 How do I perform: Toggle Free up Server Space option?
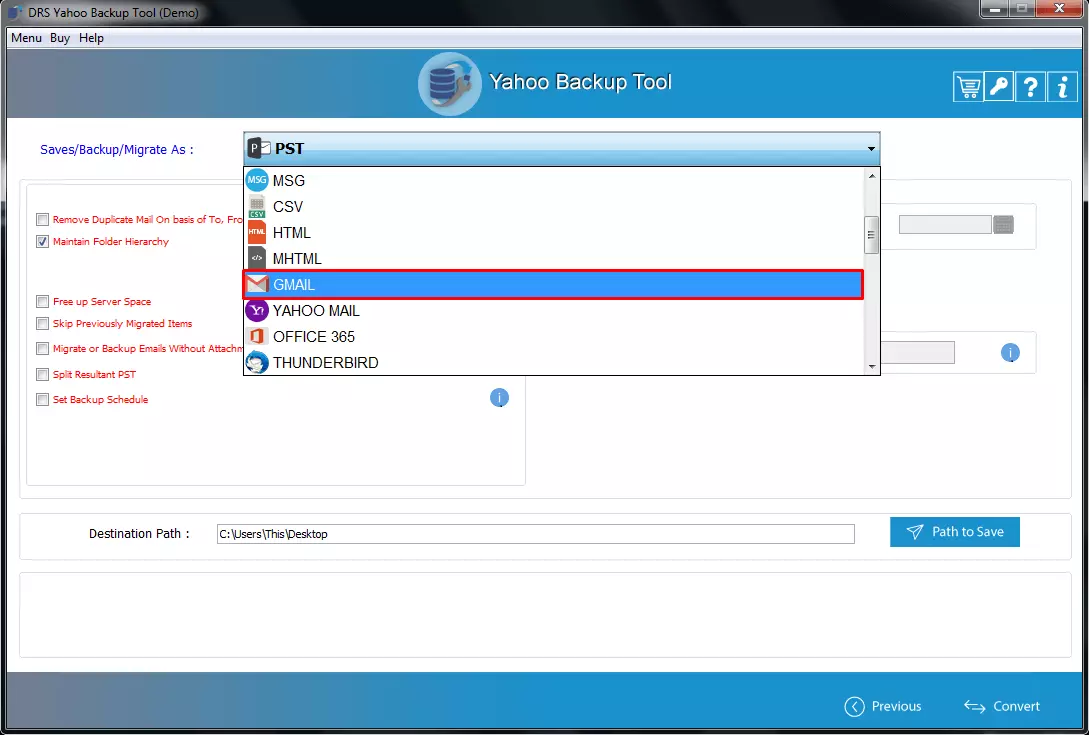click(42, 302)
